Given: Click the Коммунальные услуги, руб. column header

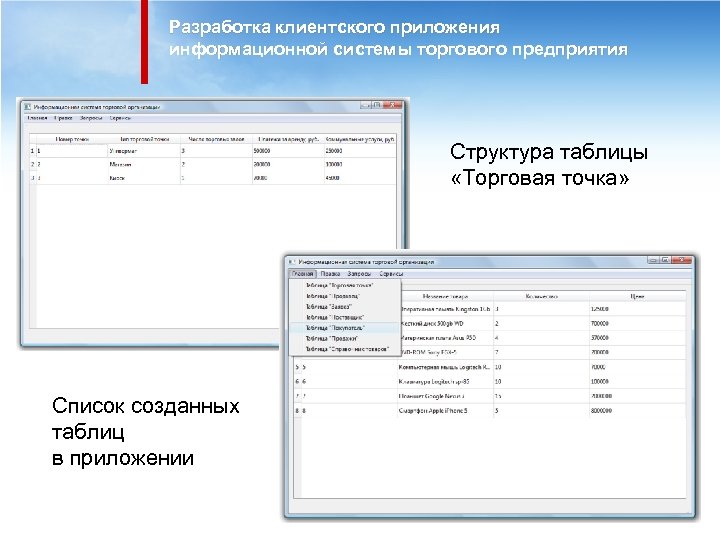Looking at the screenshot, I should coord(360,139).
